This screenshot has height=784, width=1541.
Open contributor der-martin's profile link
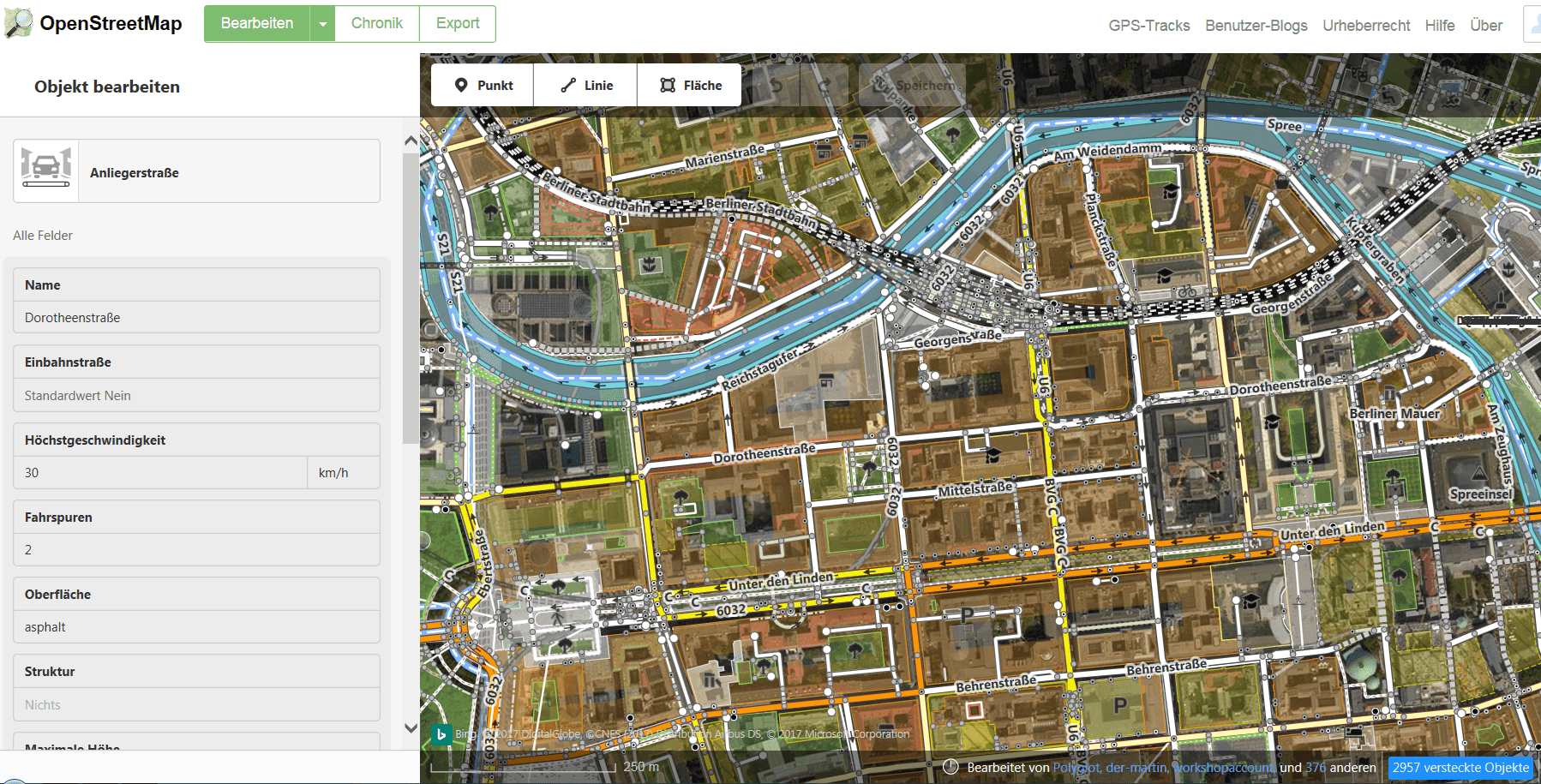coord(1136,768)
